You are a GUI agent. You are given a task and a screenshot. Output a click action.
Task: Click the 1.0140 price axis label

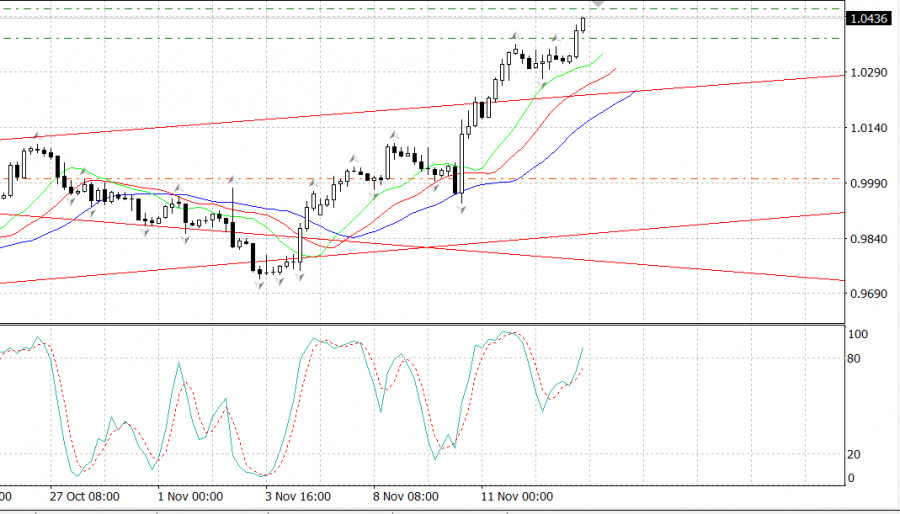pyautogui.click(x=868, y=128)
